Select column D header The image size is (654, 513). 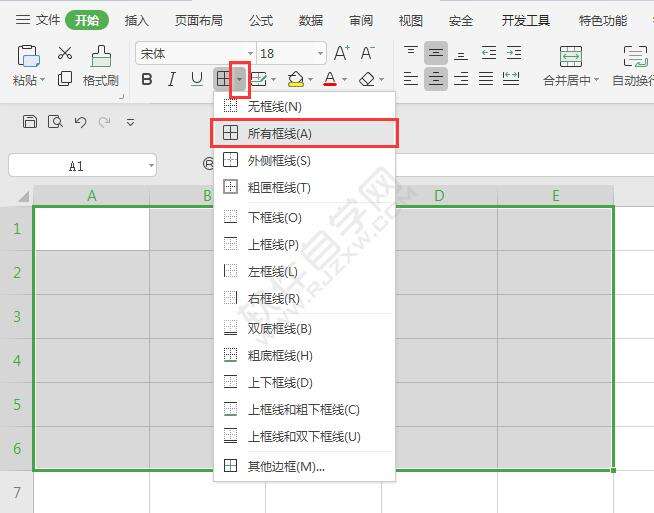point(439,196)
